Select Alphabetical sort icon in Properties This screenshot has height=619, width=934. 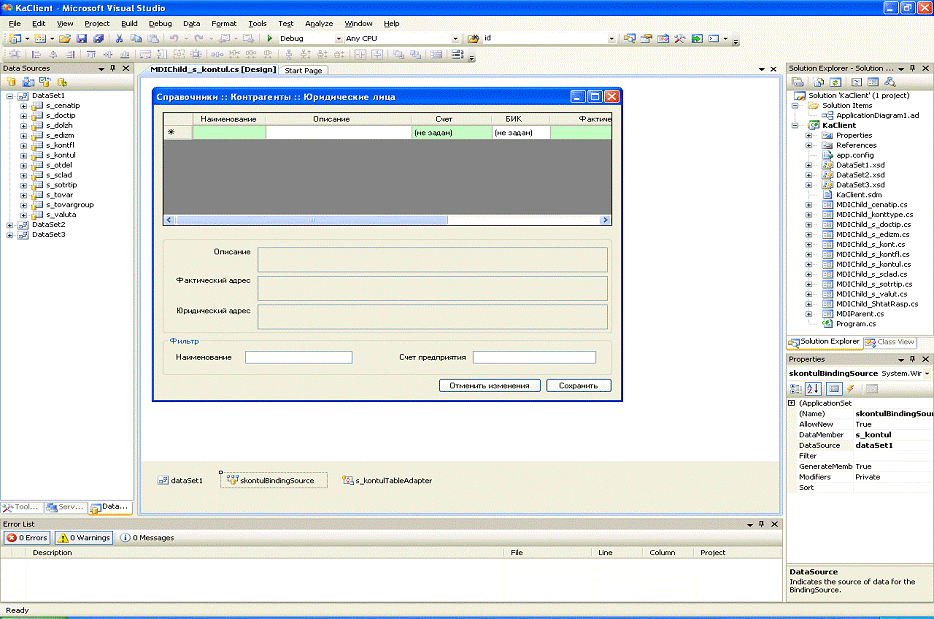coord(813,388)
